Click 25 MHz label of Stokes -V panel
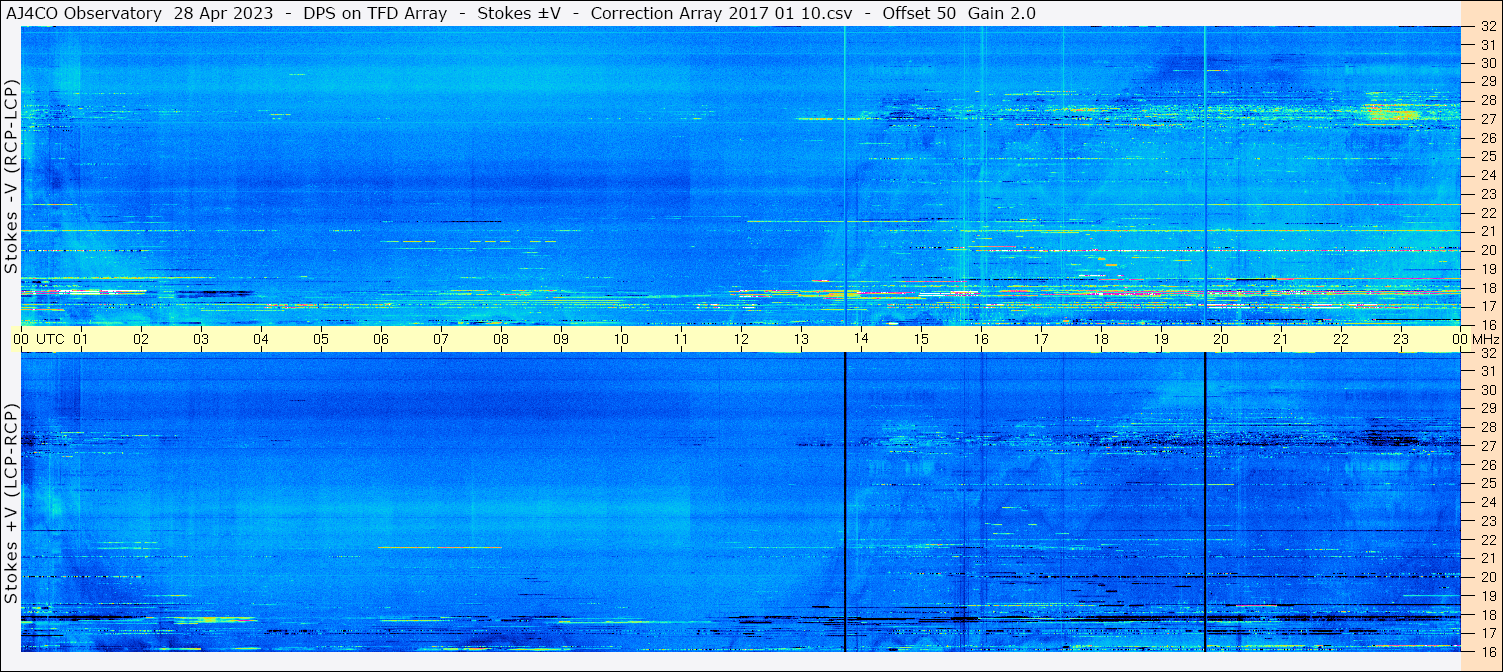This screenshot has height=672, width=1503. 1487,156
